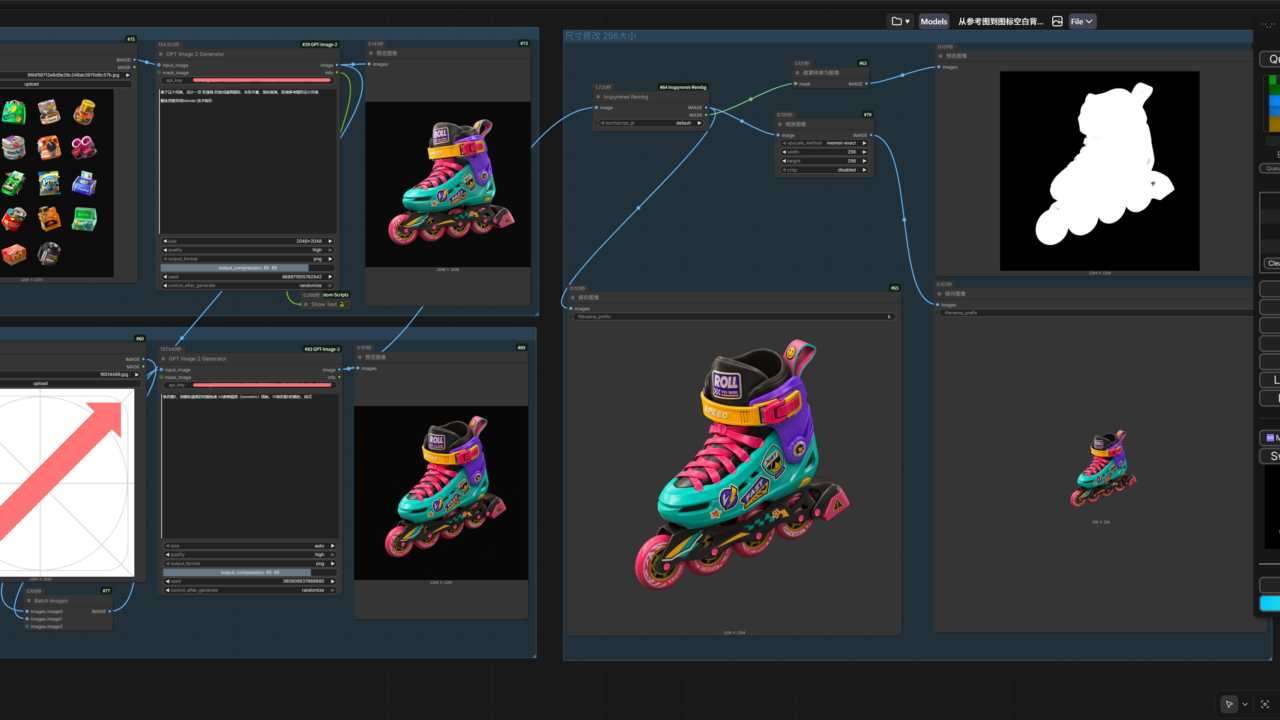Toggle the crop disabled option

[x=824, y=170]
